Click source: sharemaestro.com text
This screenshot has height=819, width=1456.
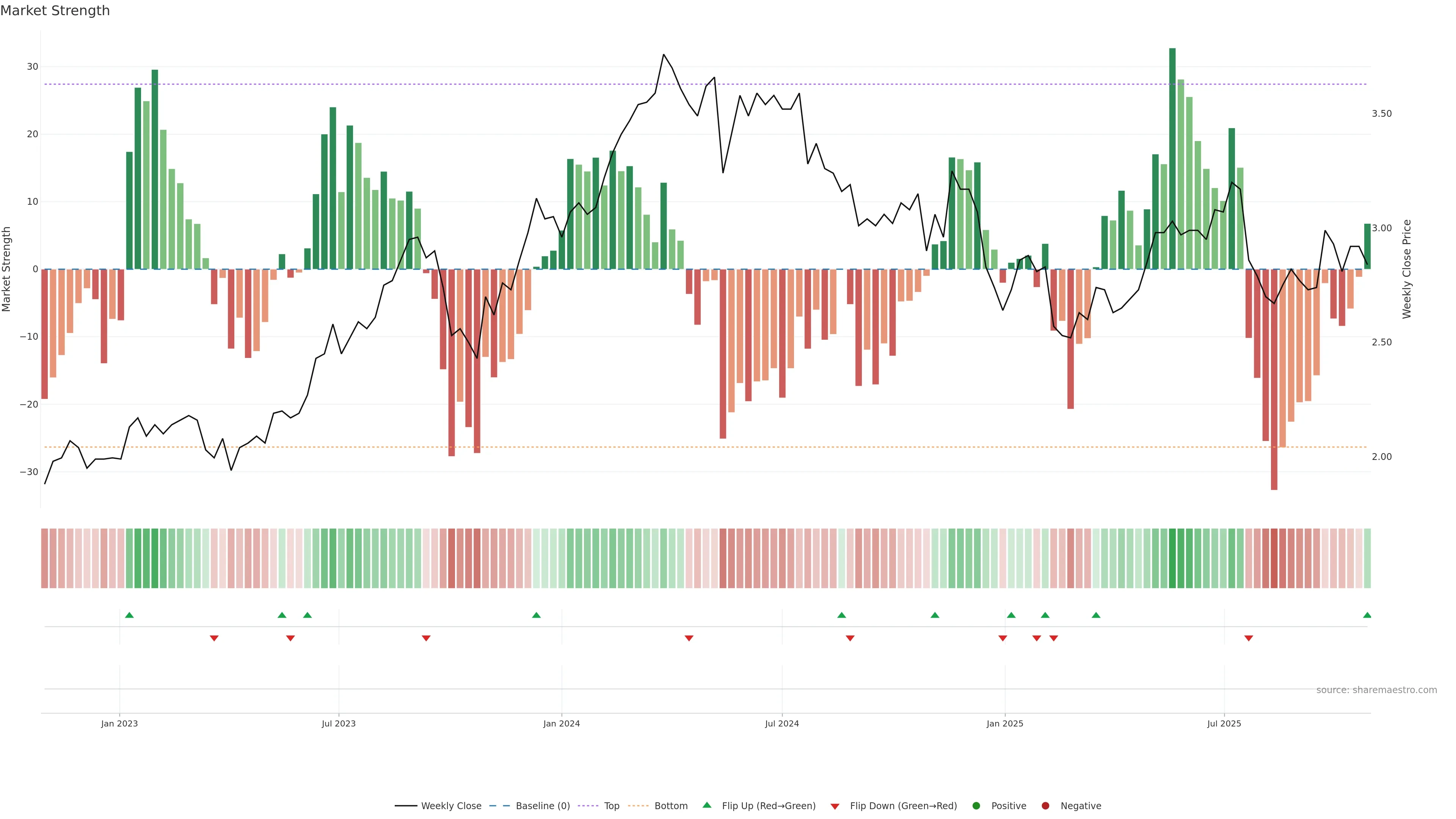[1376, 690]
